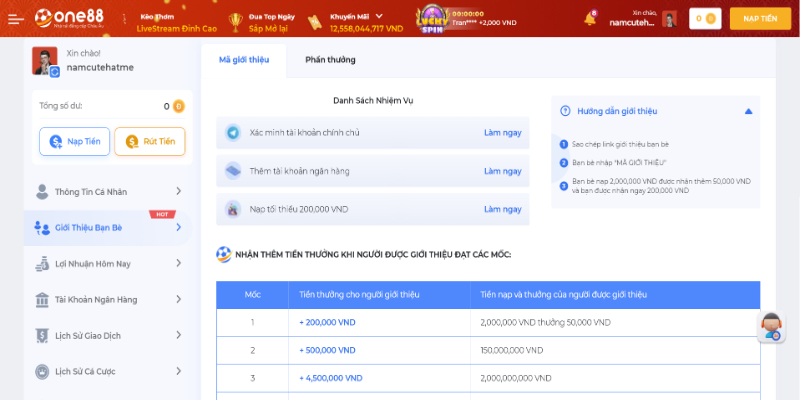Screen dimensions: 800x400
Task: Click the coin icon beside Tổng số dư
Action: [x=179, y=107]
